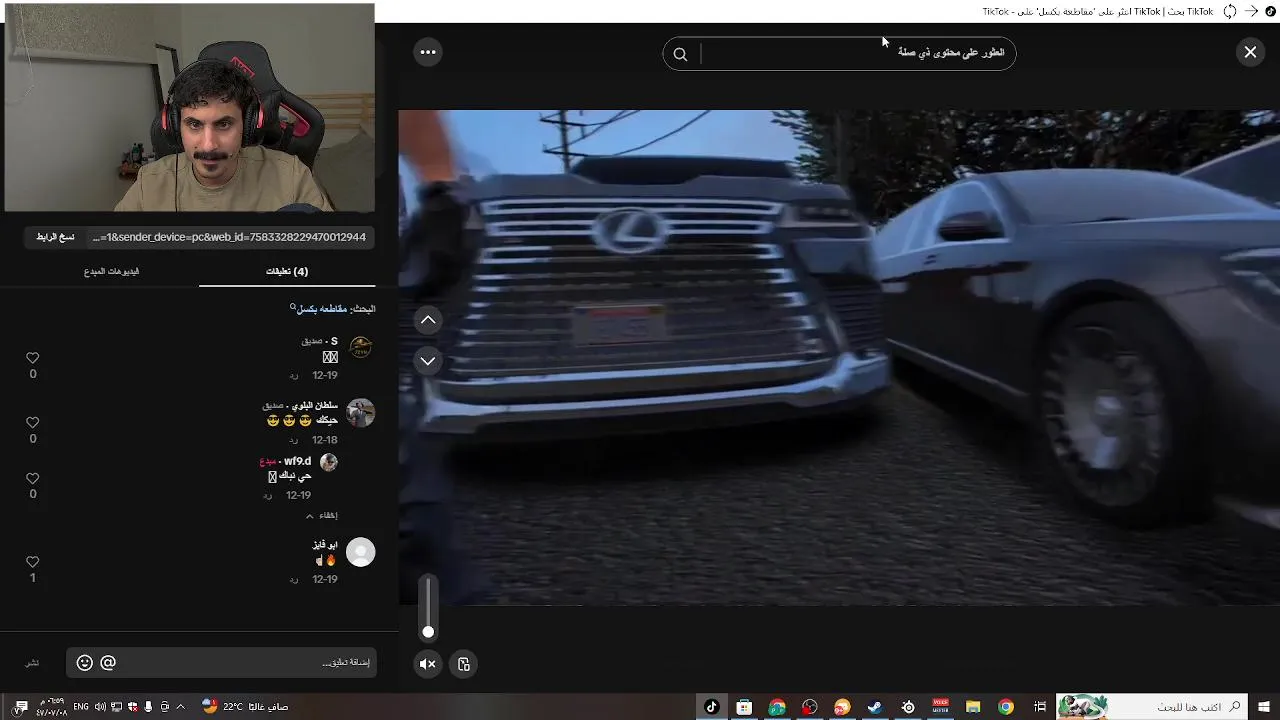Open the Meet Now camera tray icon
Screen dimensions: 1280x720
165,707
